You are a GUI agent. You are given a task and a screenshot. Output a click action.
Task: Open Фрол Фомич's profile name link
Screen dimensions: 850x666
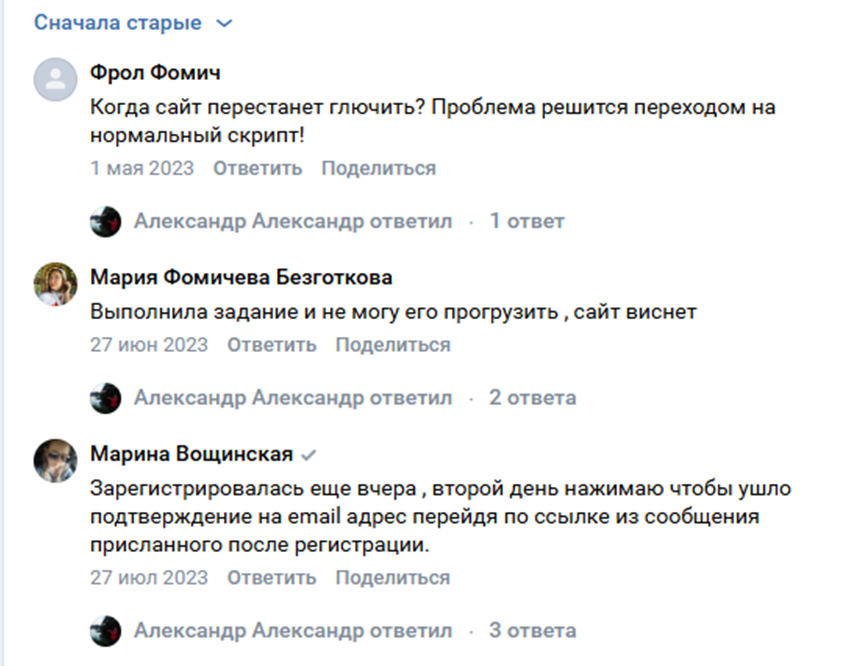[x=155, y=73]
